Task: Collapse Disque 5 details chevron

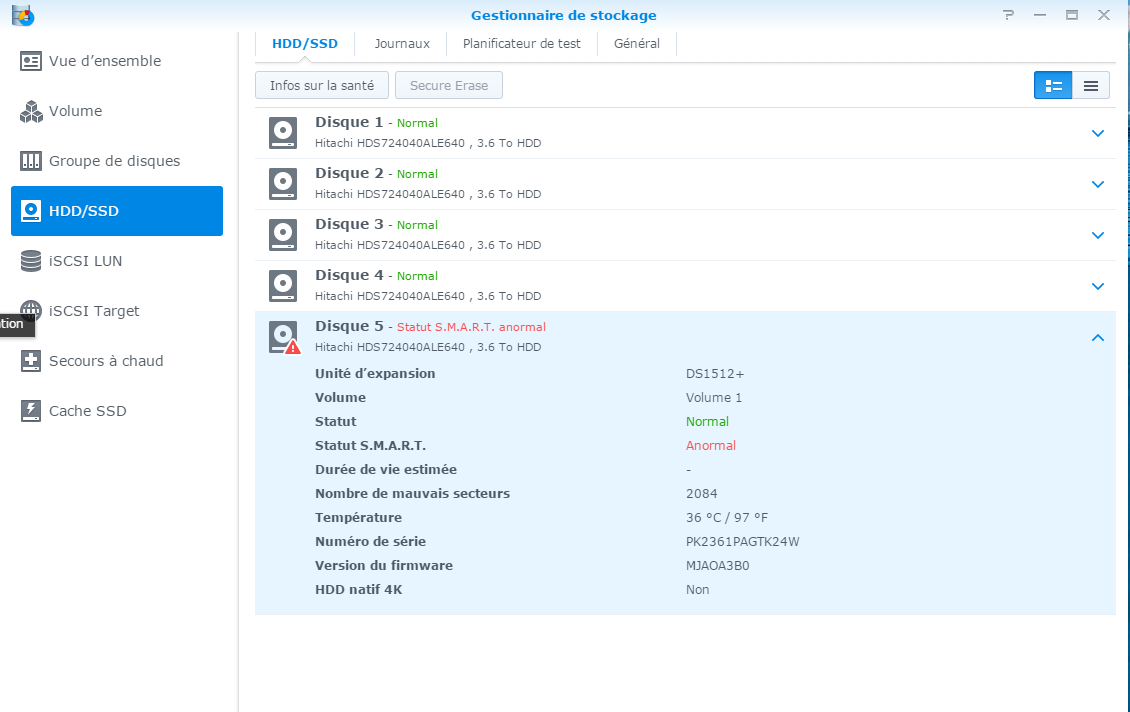Action: (x=1098, y=338)
